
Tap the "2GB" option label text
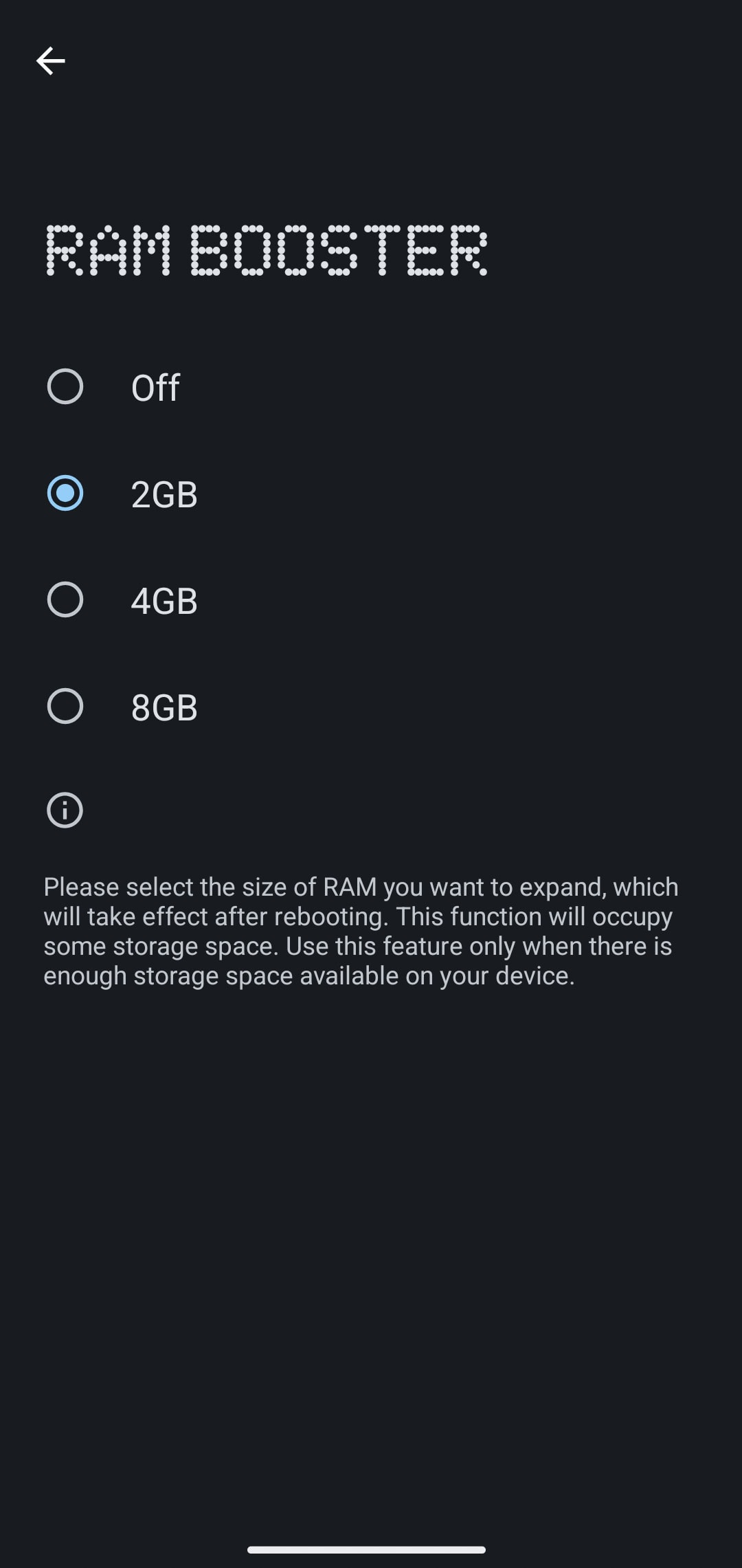[164, 494]
